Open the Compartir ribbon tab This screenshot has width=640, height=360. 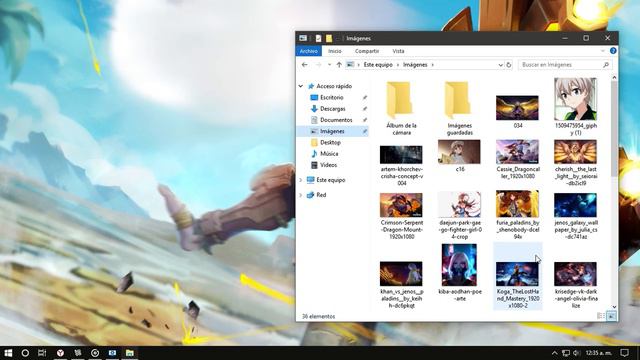click(x=367, y=51)
